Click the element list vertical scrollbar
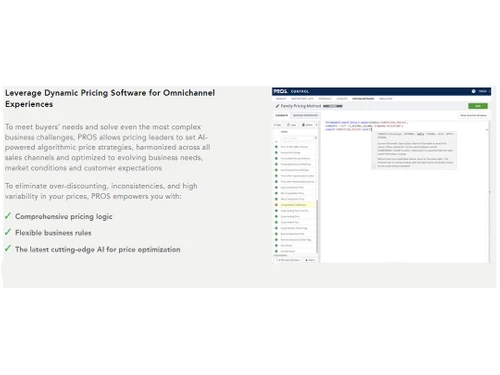 coord(317,227)
